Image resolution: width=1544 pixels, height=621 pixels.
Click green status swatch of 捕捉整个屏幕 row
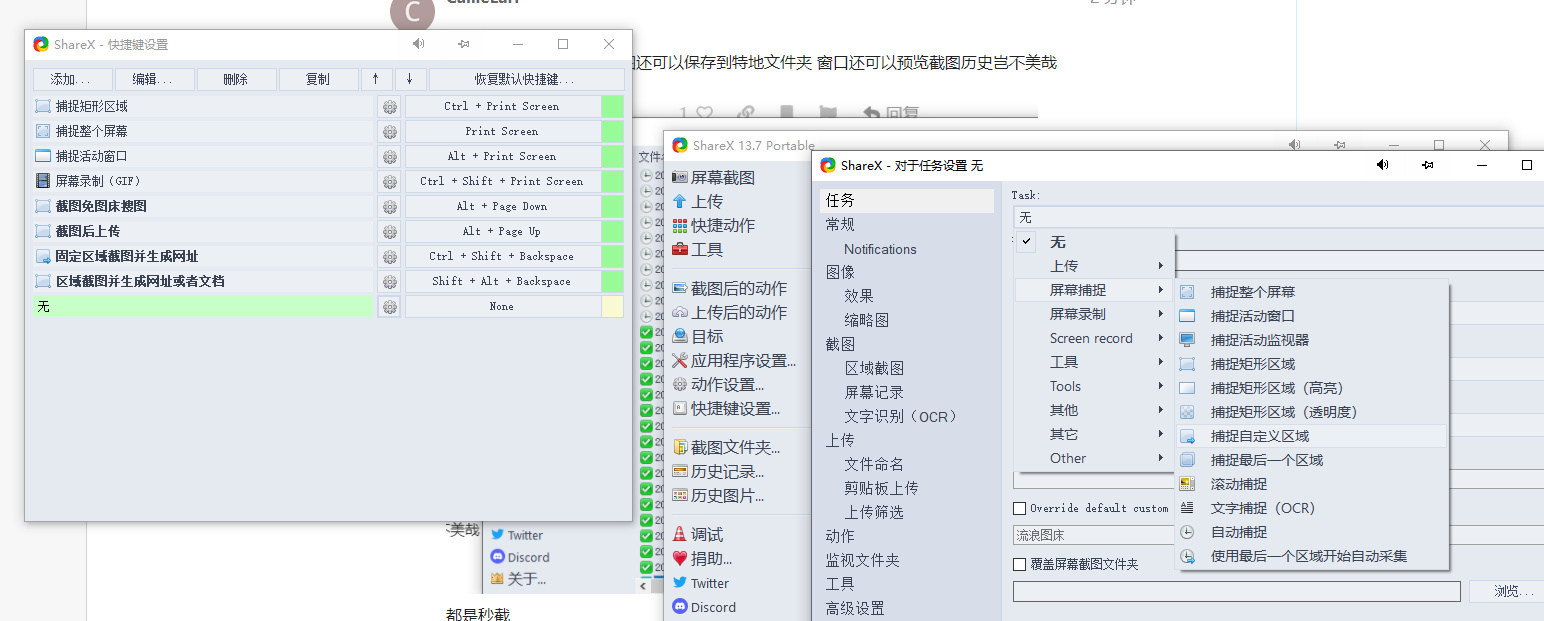coord(612,132)
